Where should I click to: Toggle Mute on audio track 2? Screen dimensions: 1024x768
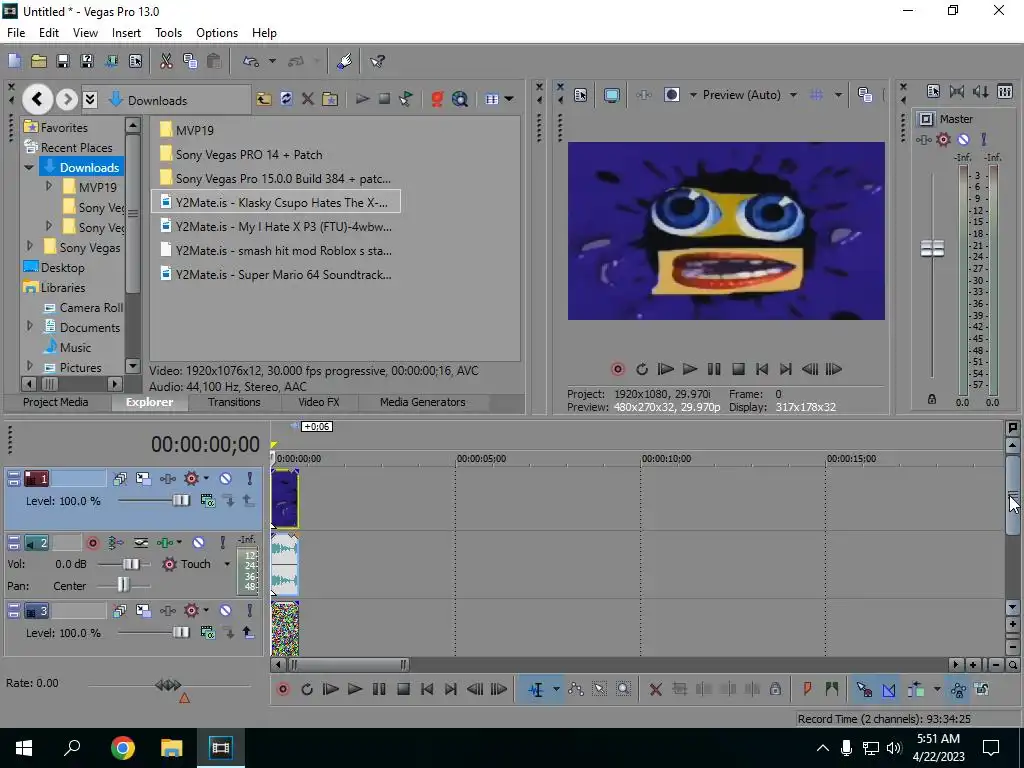point(199,543)
